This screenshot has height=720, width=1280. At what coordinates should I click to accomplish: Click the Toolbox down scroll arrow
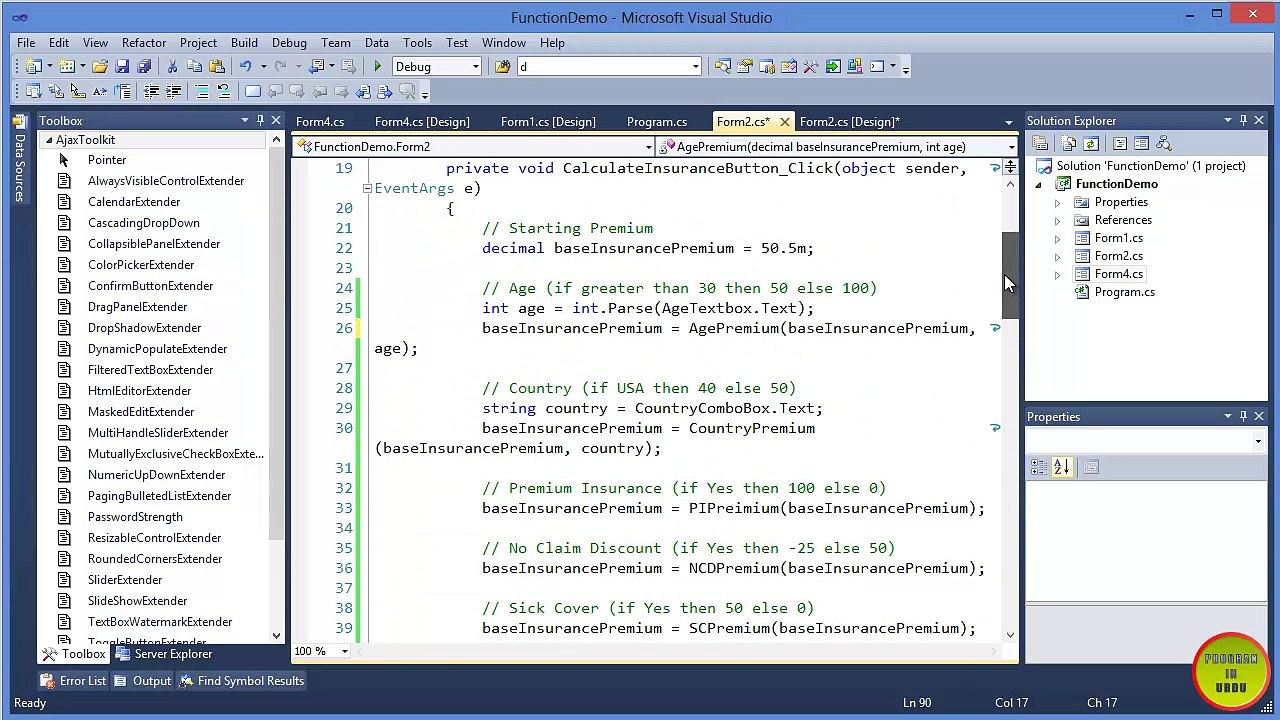pyautogui.click(x=276, y=635)
